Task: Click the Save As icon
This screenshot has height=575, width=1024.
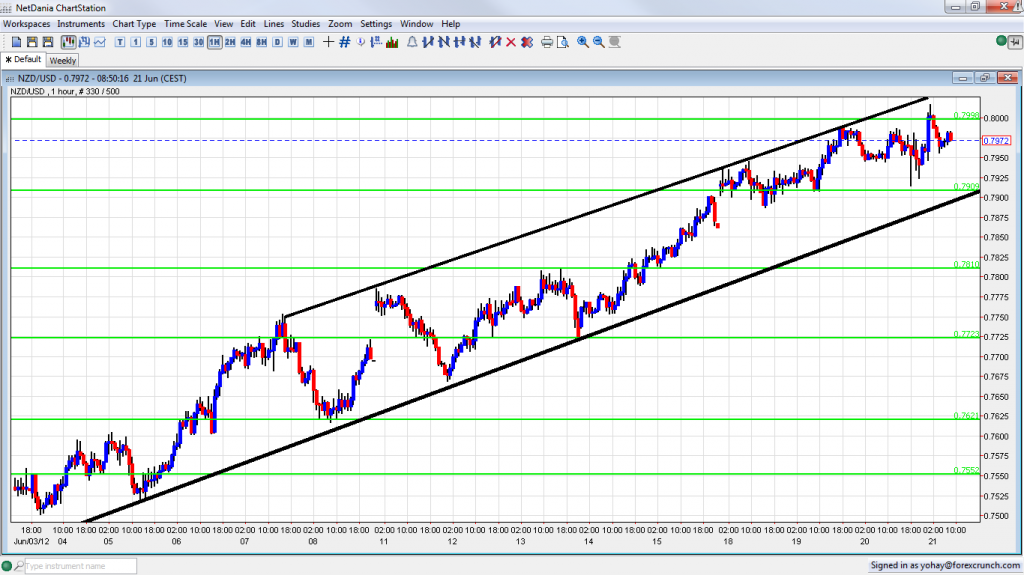Action: point(48,42)
